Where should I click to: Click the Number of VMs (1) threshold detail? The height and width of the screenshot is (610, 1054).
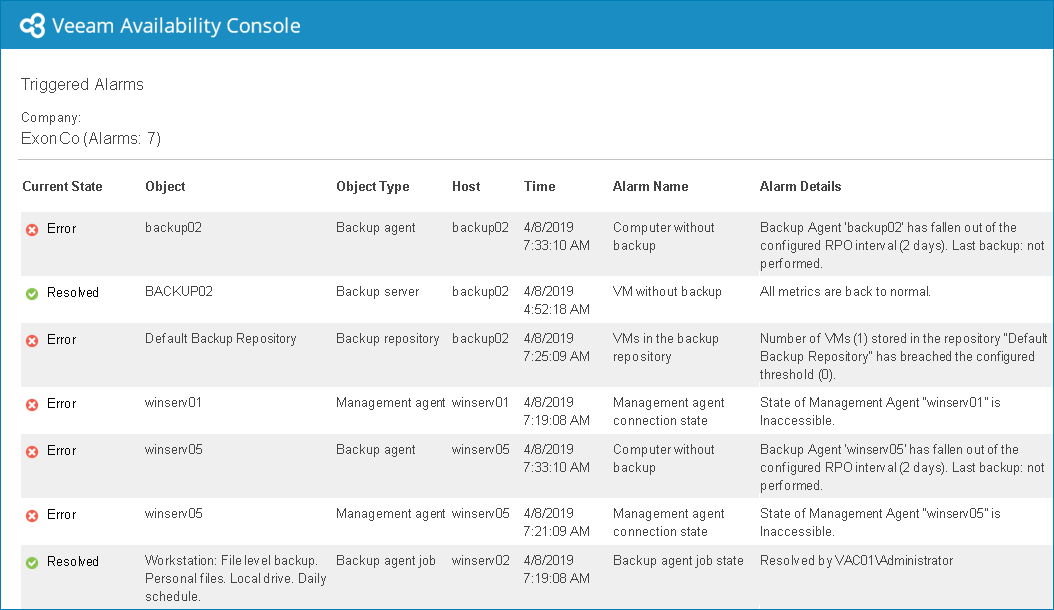903,356
